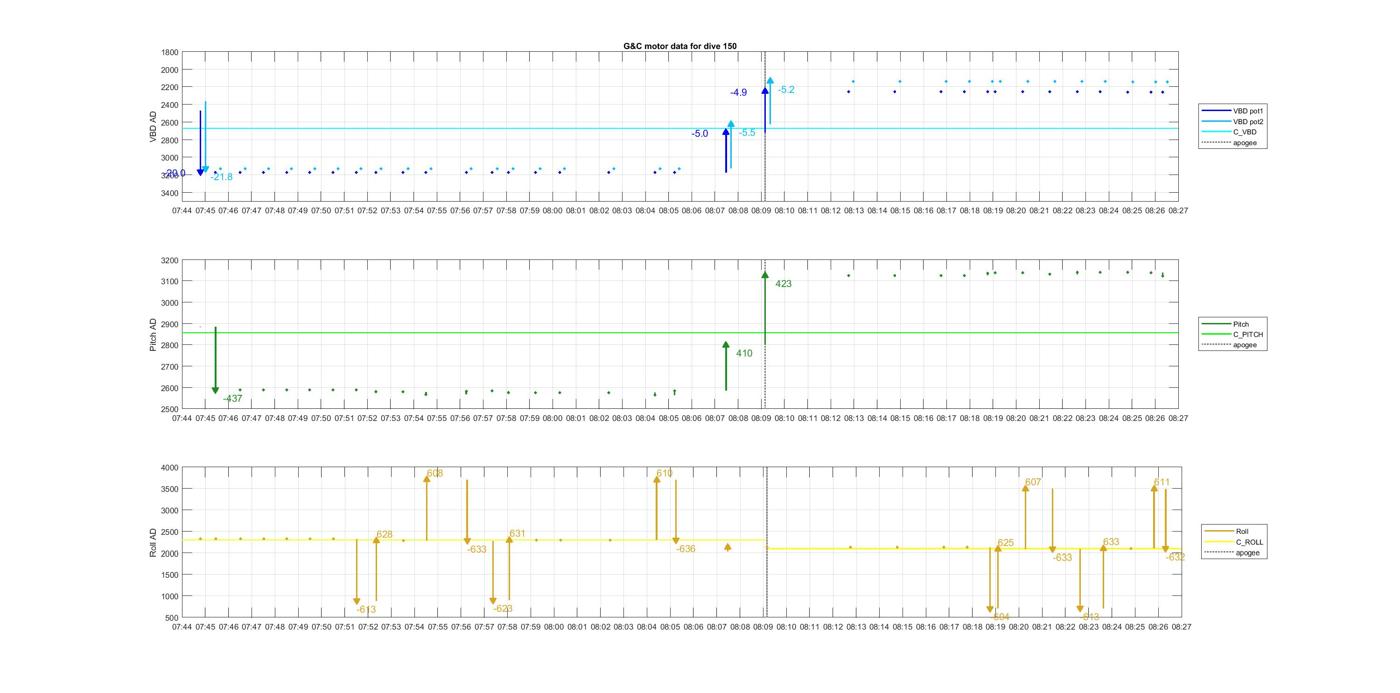The height and width of the screenshot is (693, 1400).
Task: Click the '410' annotation in the Pitch plot
Action: coord(744,353)
